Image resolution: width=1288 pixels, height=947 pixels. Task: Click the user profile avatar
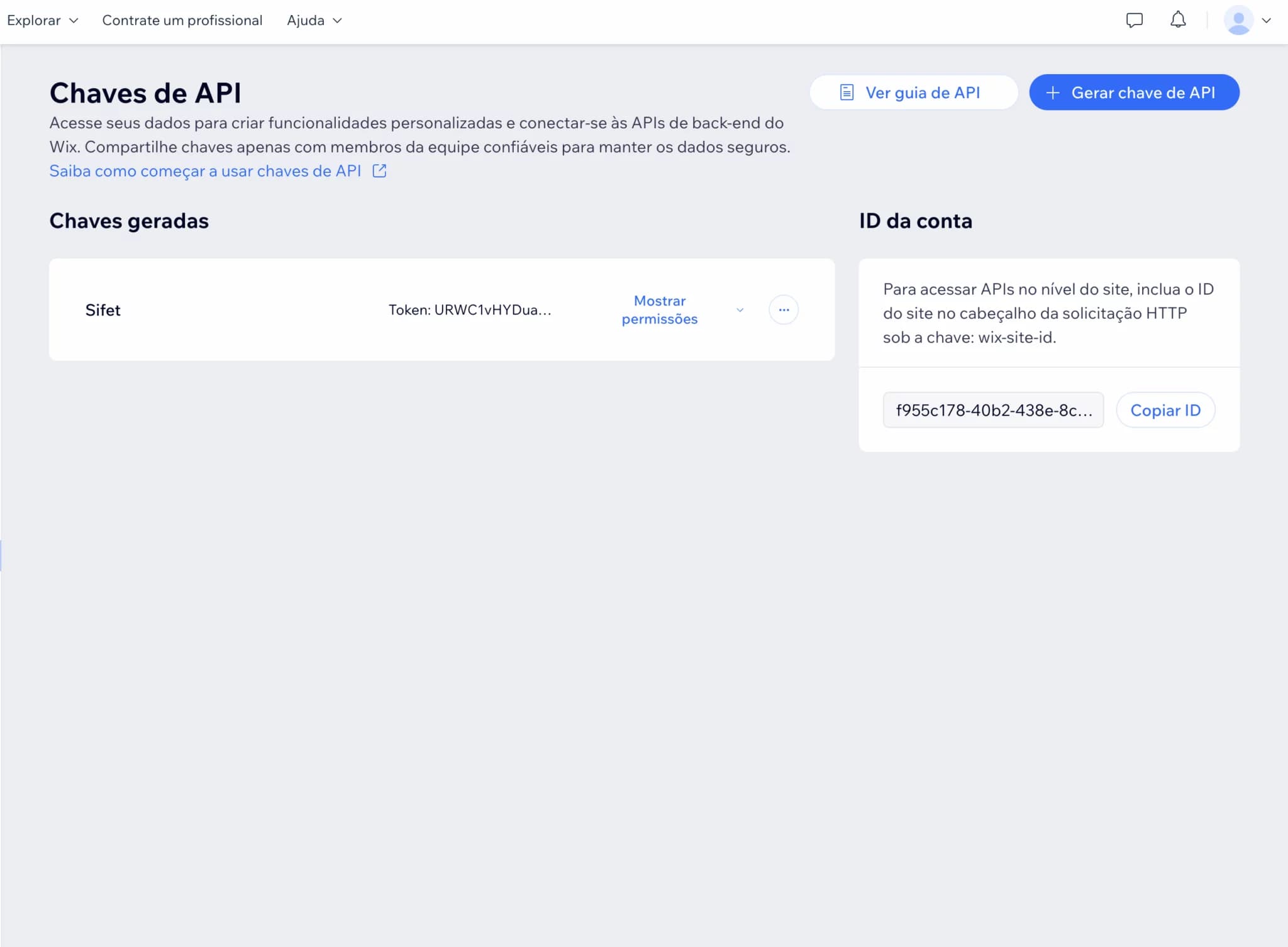coord(1238,20)
